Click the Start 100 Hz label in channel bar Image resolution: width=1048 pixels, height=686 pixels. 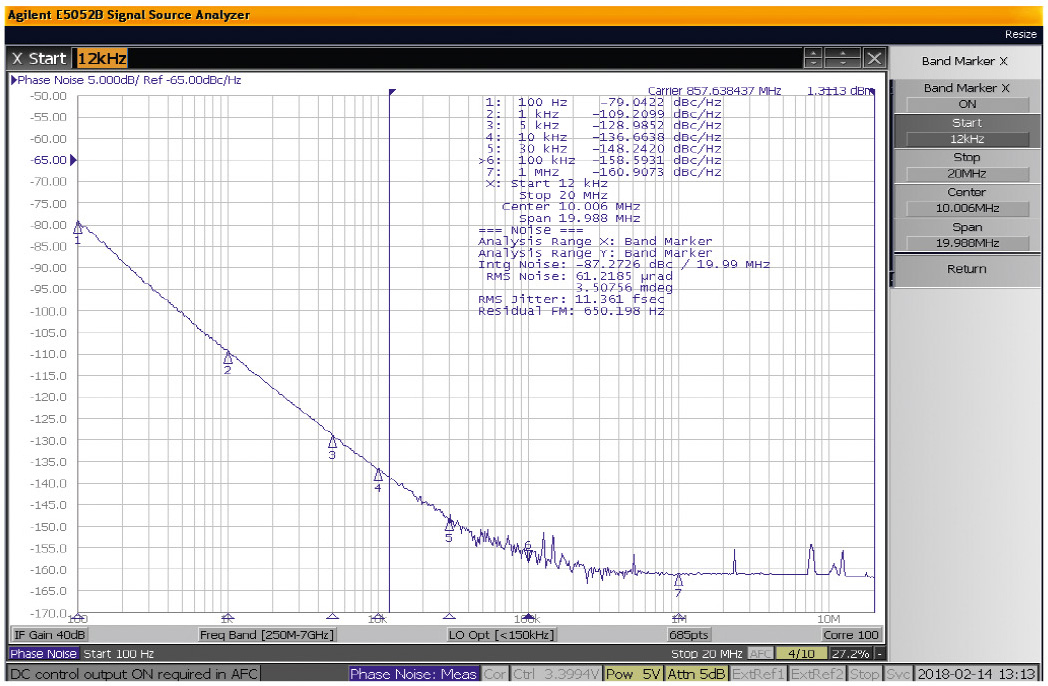(x=118, y=654)
